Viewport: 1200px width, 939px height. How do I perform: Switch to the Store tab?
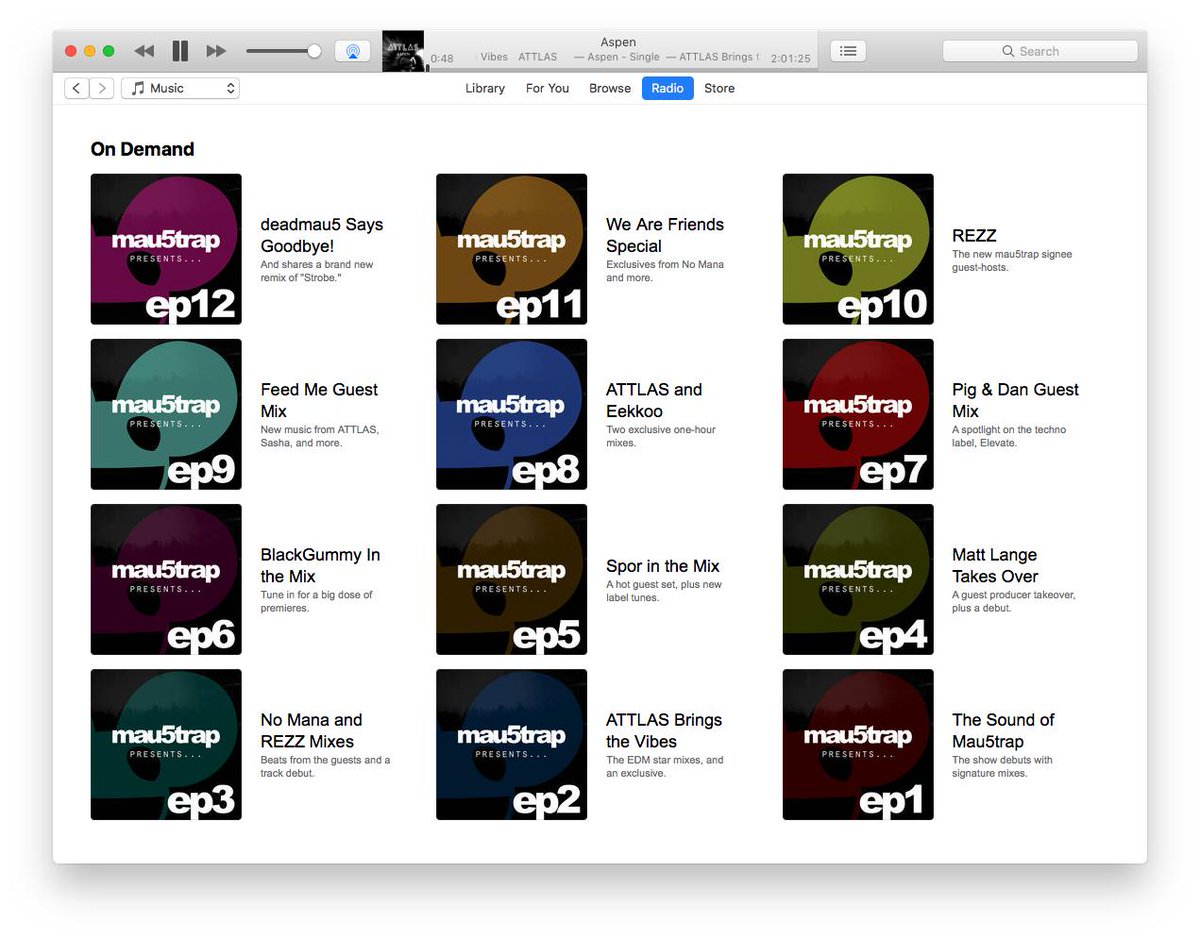pos(719,88)
